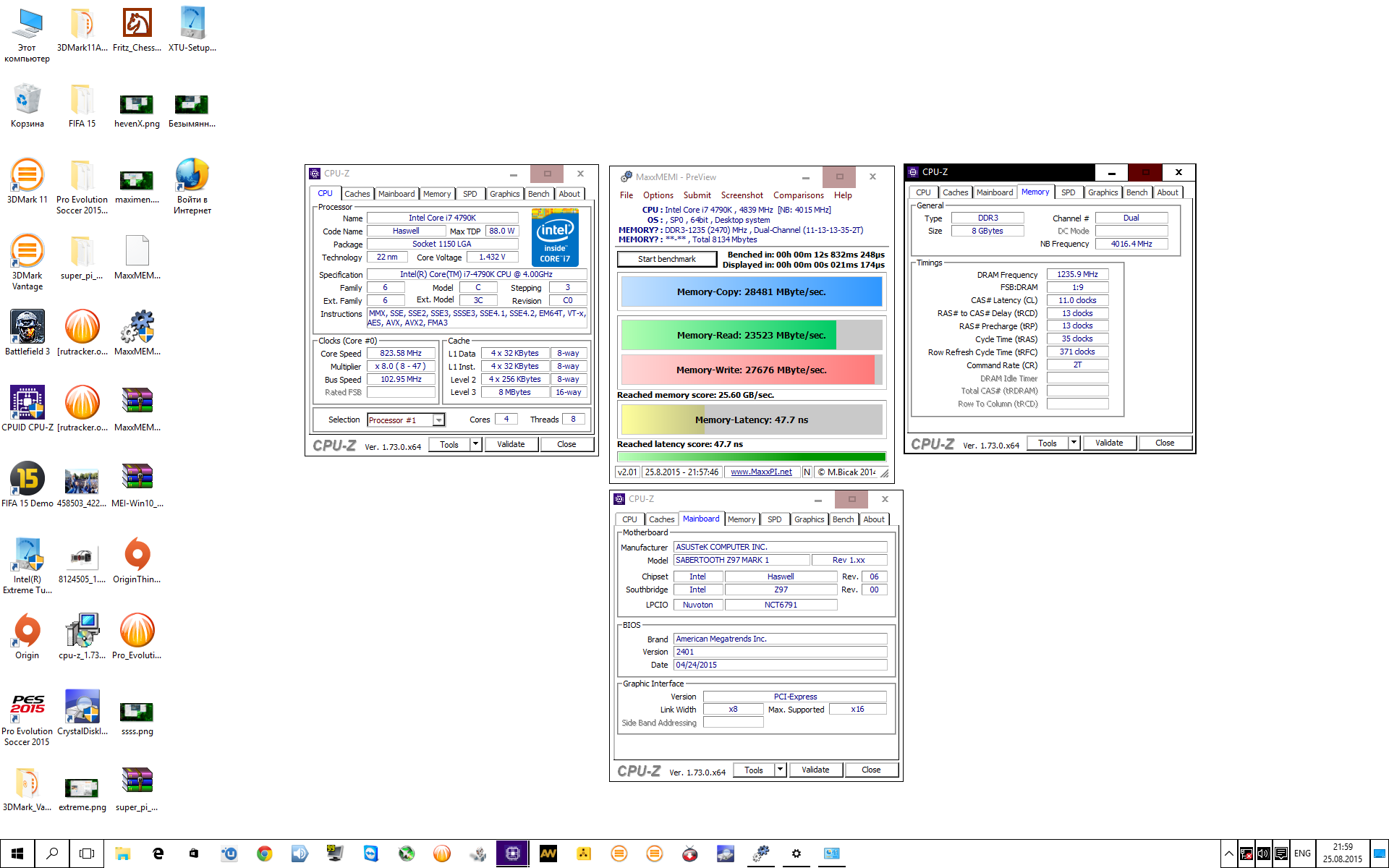Screen dimensions: 1389x868
Task: Open the Recycle Bin (Корзина) icon
Action: click(27, 106)
